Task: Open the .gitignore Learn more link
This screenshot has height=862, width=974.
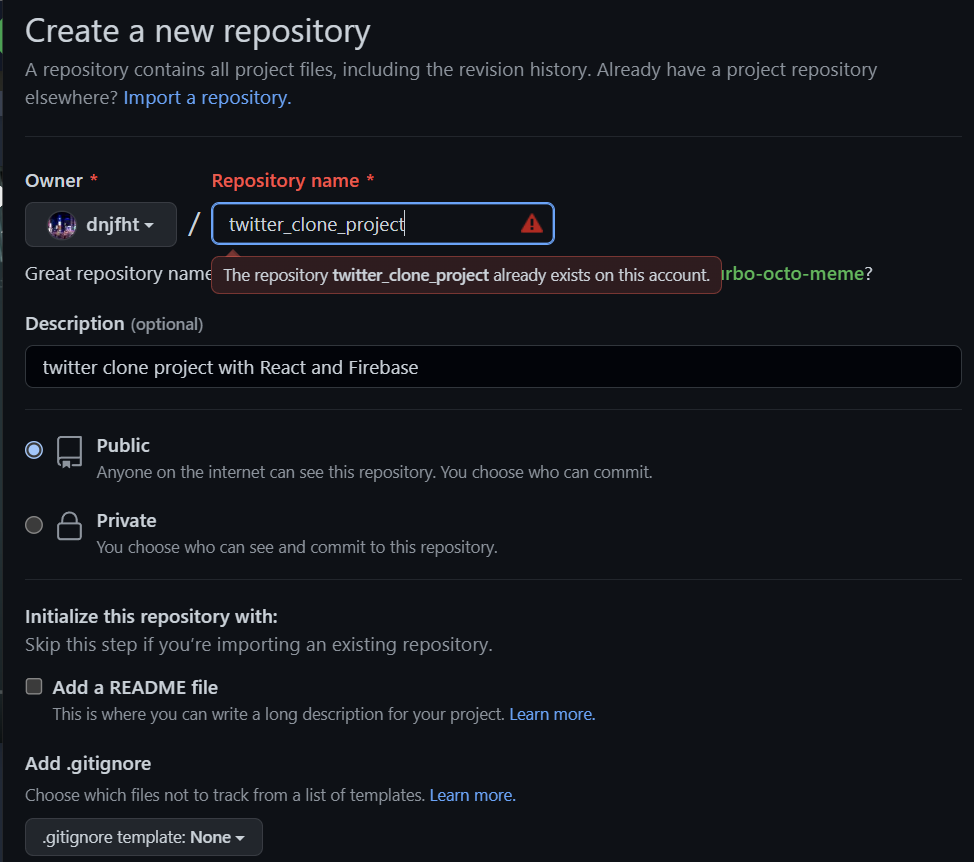Action: [x=473, y=795]
